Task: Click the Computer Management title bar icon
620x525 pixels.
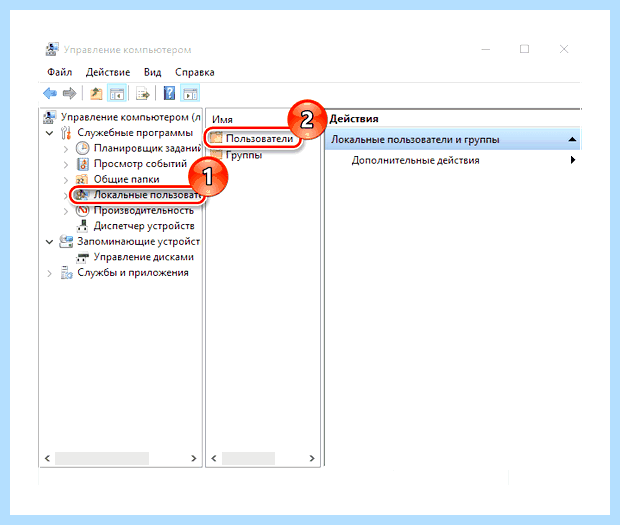Action: [52, 49]
